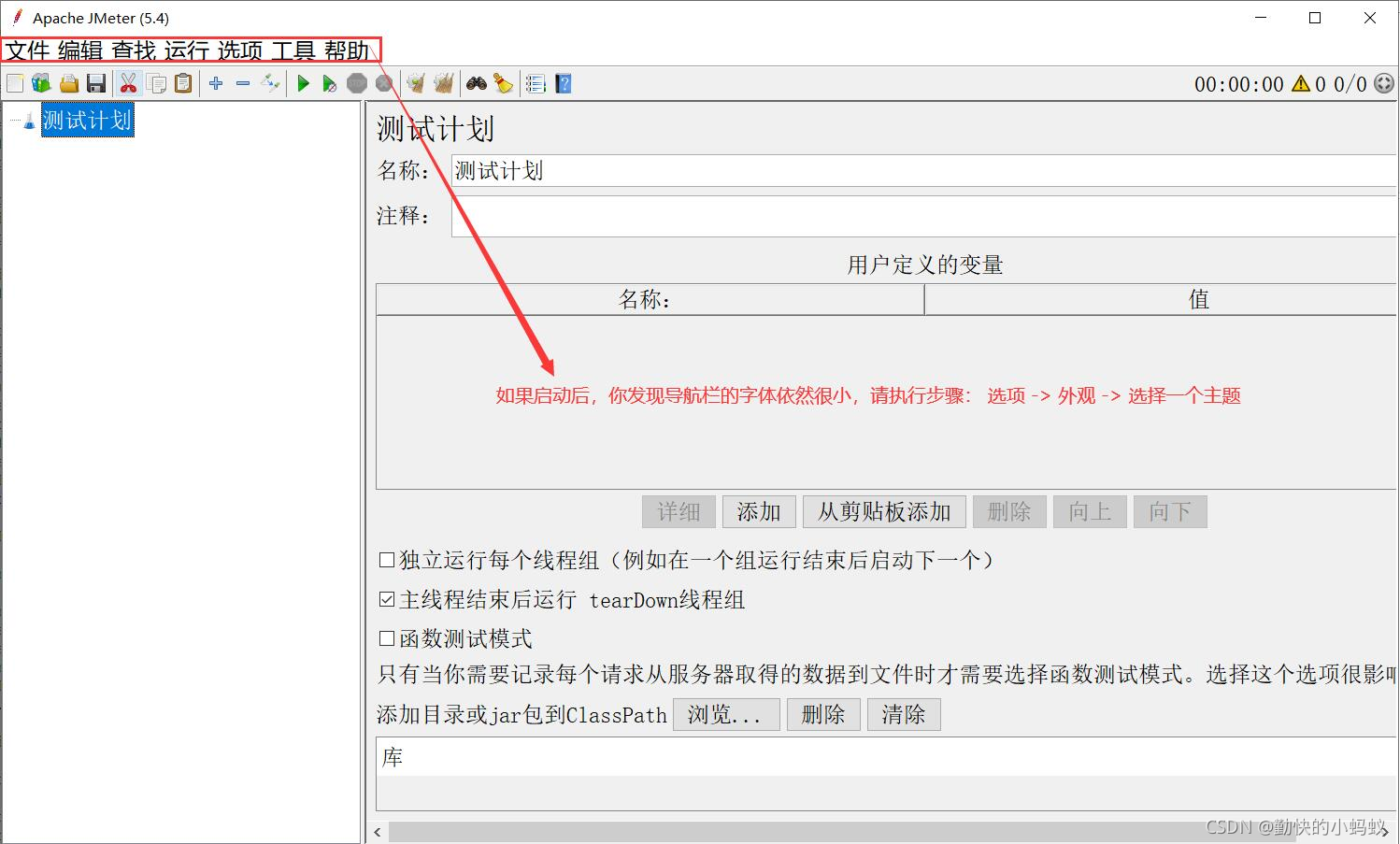Click the 值 column header

(x=1162, y=299)
